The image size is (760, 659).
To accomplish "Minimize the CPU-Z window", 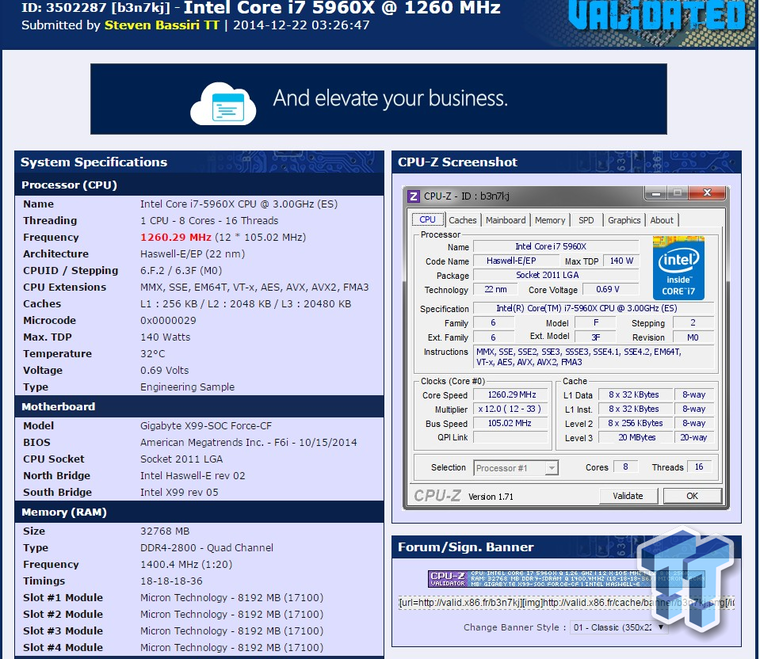I will point(656,193).
